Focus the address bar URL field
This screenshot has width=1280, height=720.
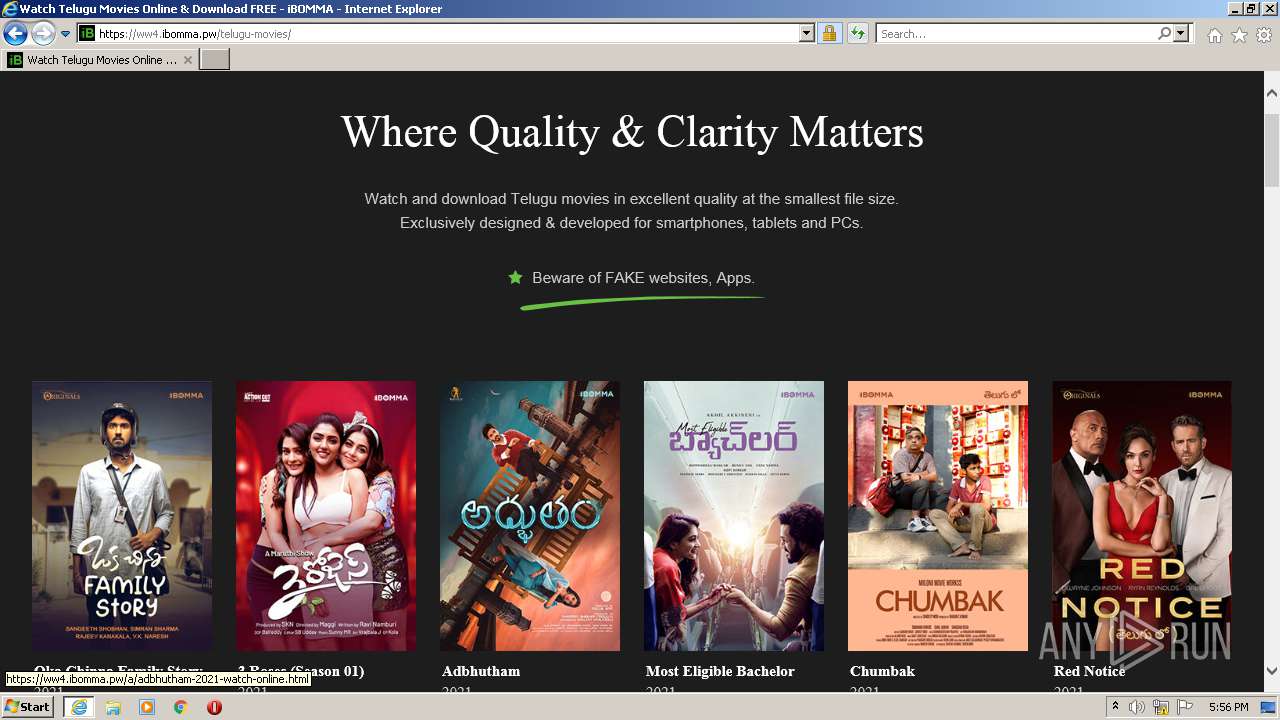tap(447, 34)
